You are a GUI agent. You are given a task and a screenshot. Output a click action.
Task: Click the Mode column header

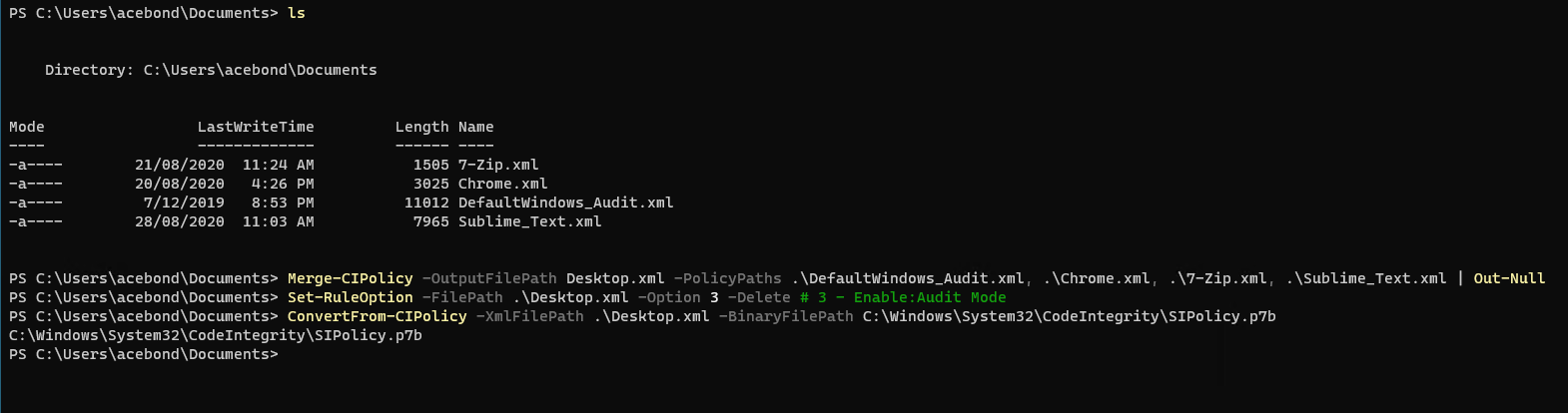[27, 127]
